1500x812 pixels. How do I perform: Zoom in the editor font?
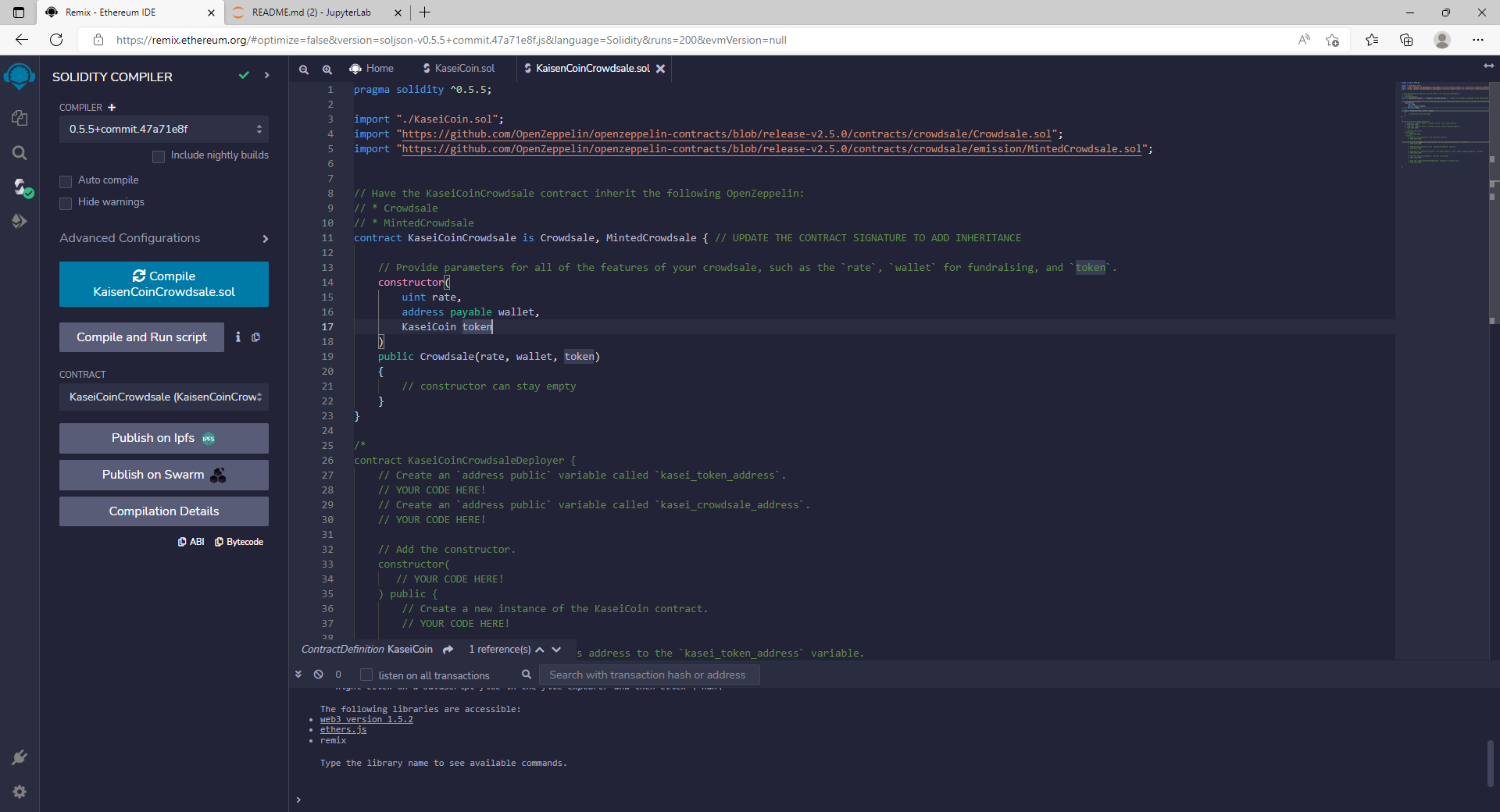(327, 69)
